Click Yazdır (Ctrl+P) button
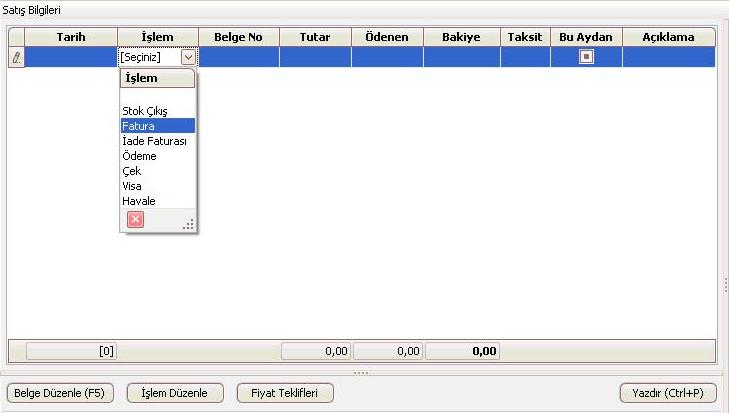The image size is (729, 413). pyautogui.click(x=668, y=393)
